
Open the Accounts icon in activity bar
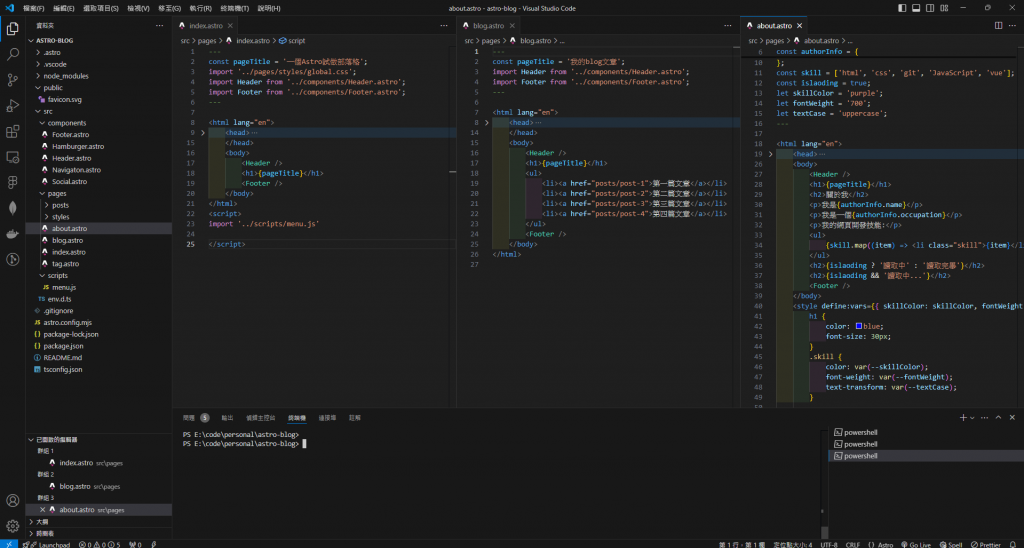pyautogui.click(x=13, y=500)
